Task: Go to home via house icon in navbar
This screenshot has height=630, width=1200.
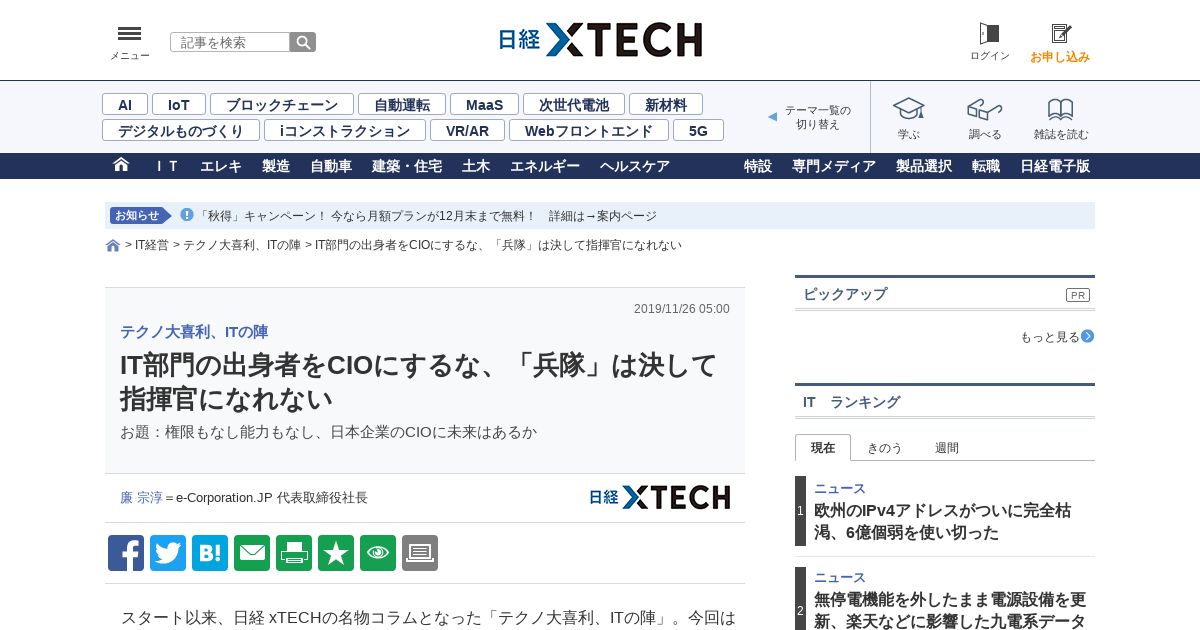Action: coord(121,165)
